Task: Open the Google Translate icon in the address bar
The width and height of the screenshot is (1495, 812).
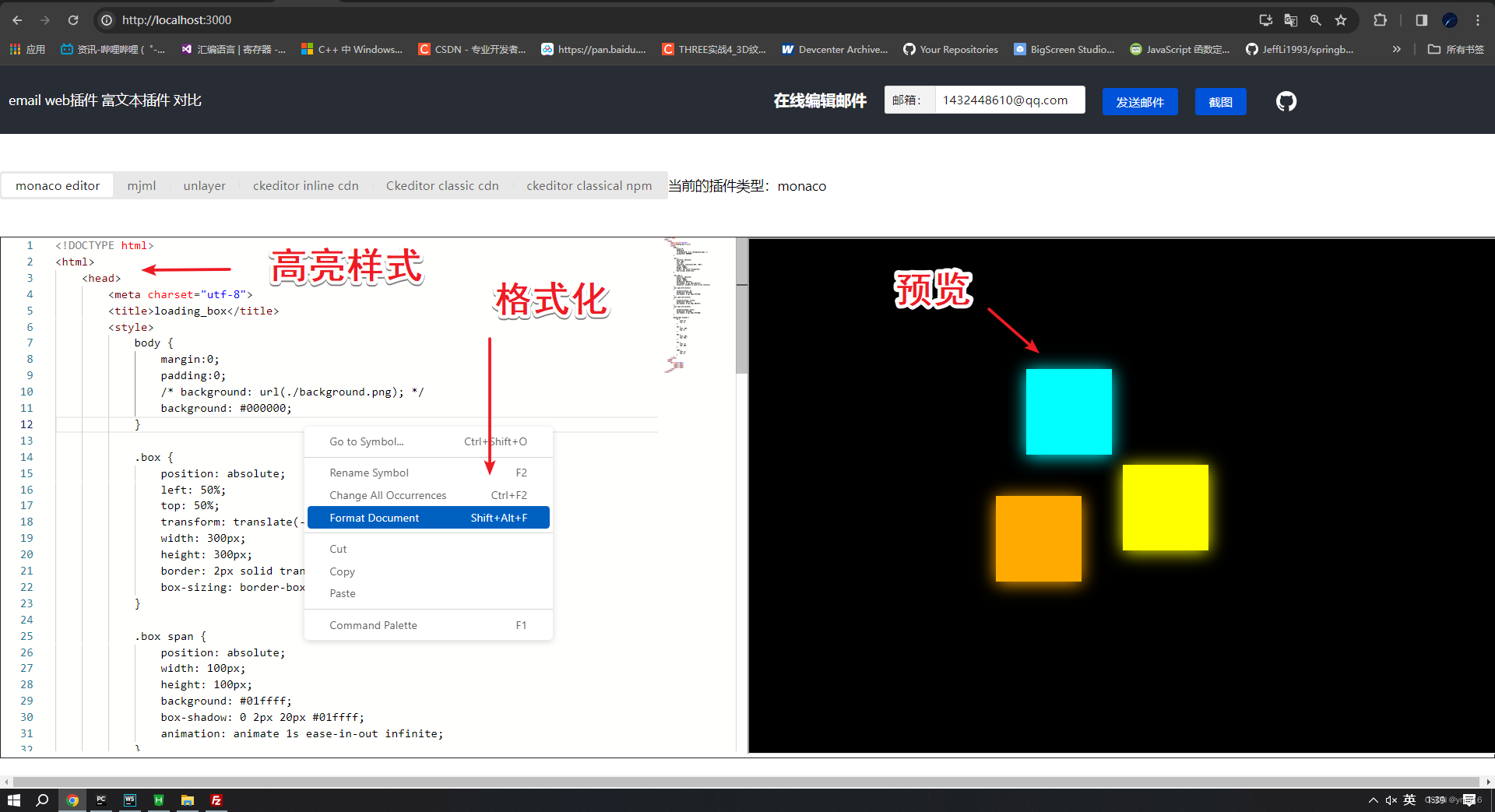Action: point(1290,19)
